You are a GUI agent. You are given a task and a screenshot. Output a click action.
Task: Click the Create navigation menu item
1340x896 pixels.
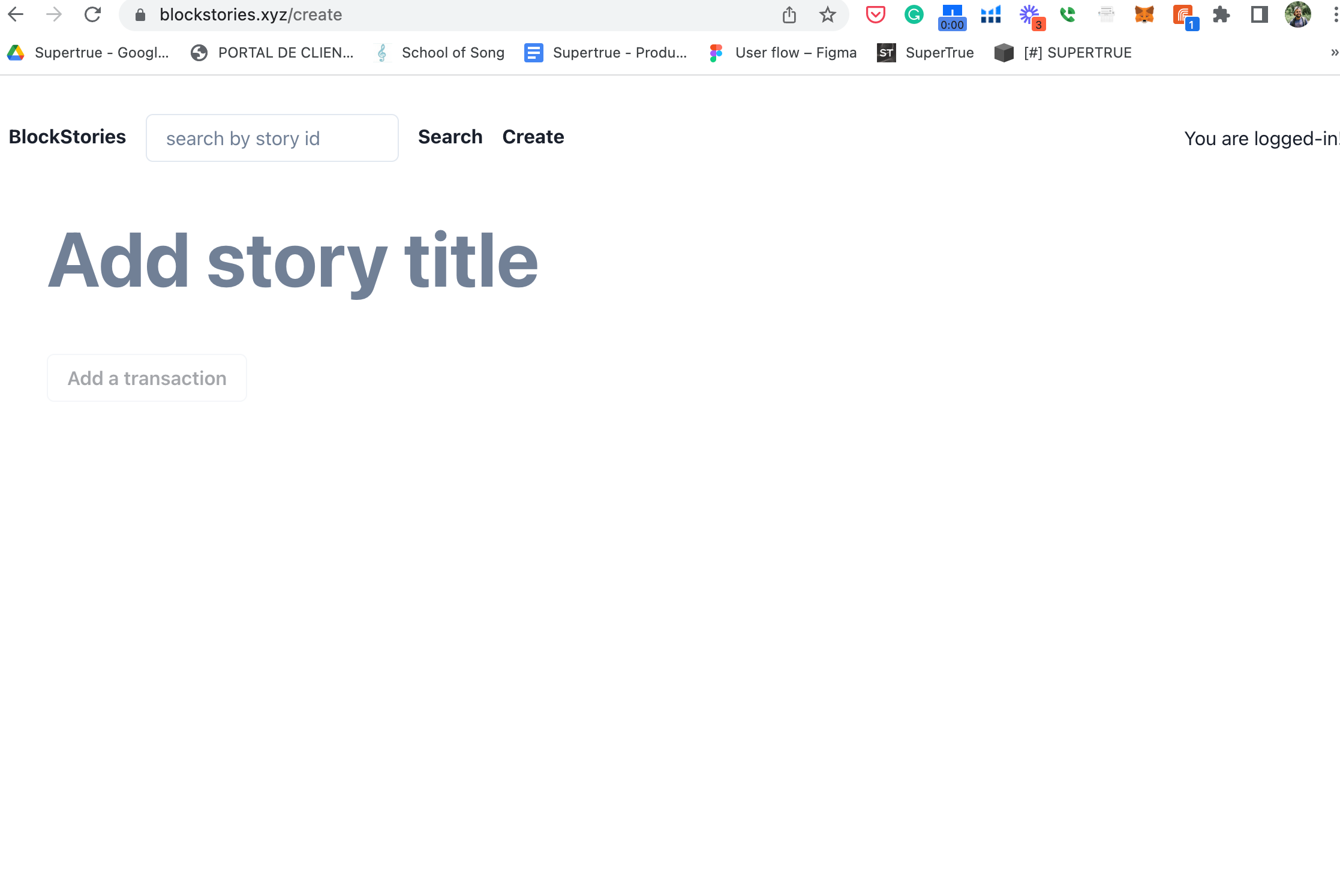click(532, 136)
